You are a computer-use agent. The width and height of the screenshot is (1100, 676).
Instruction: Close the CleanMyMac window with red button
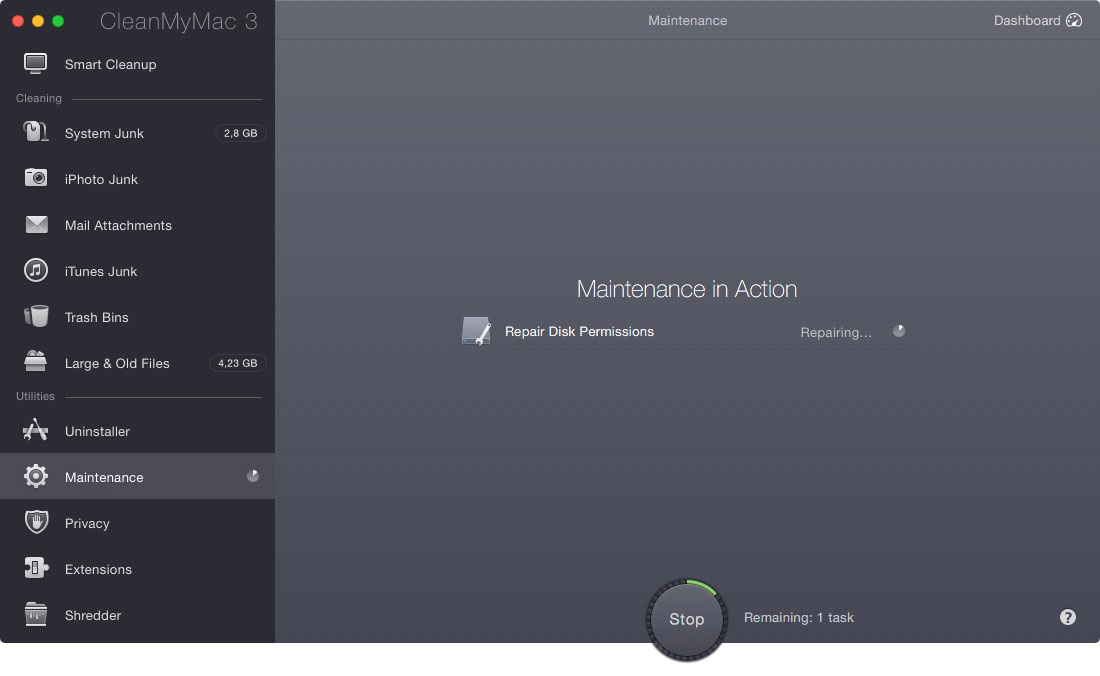pos(18,21)
